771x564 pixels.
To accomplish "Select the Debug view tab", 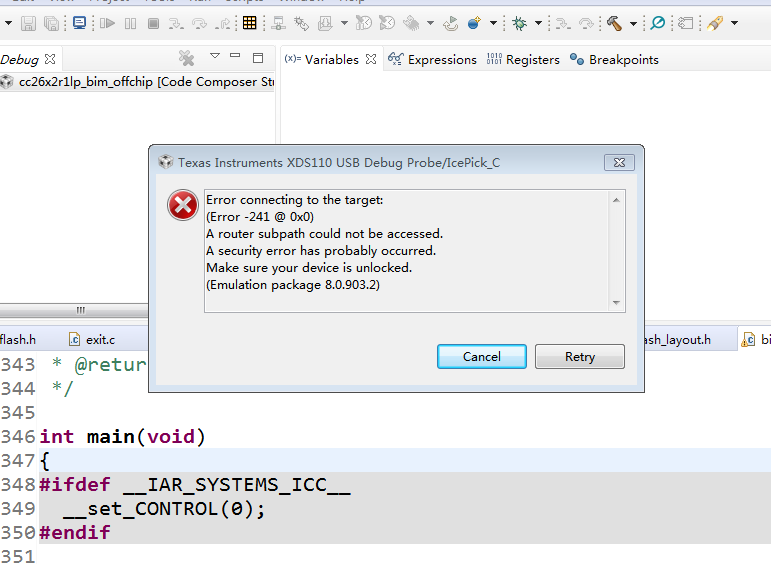I will (x=19, y=59).
